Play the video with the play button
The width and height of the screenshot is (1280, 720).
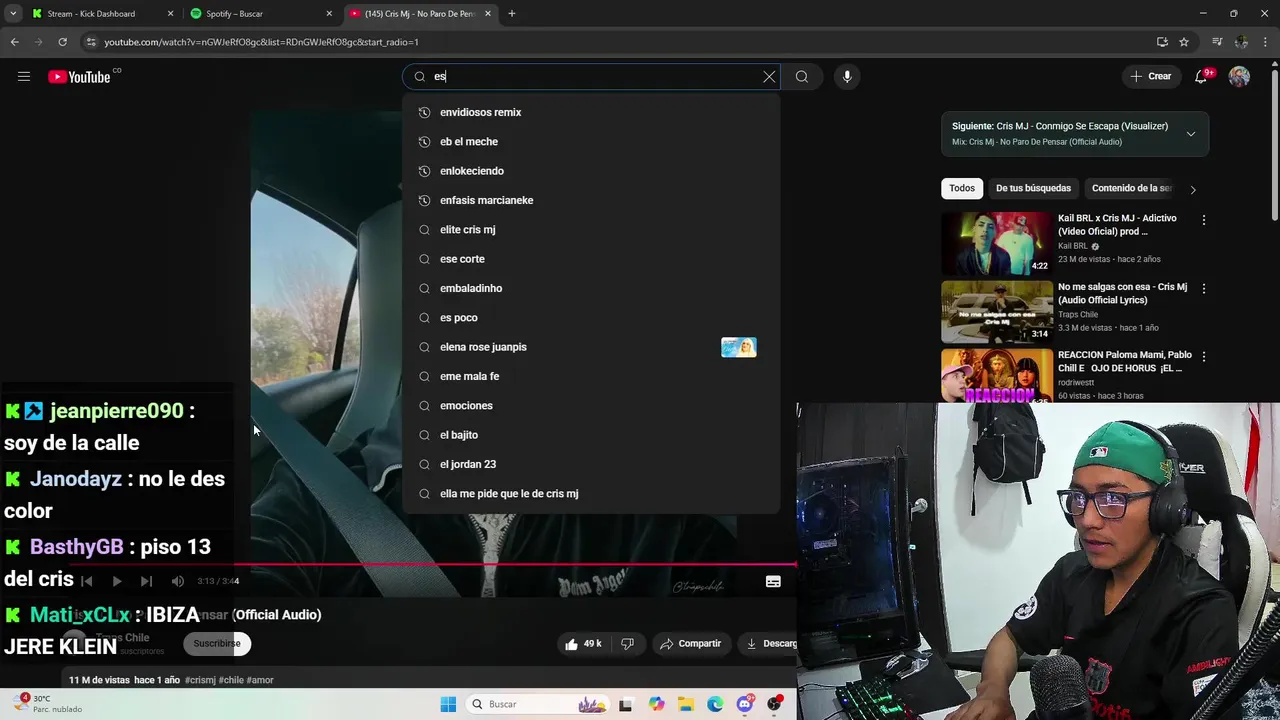coord(117,581)
